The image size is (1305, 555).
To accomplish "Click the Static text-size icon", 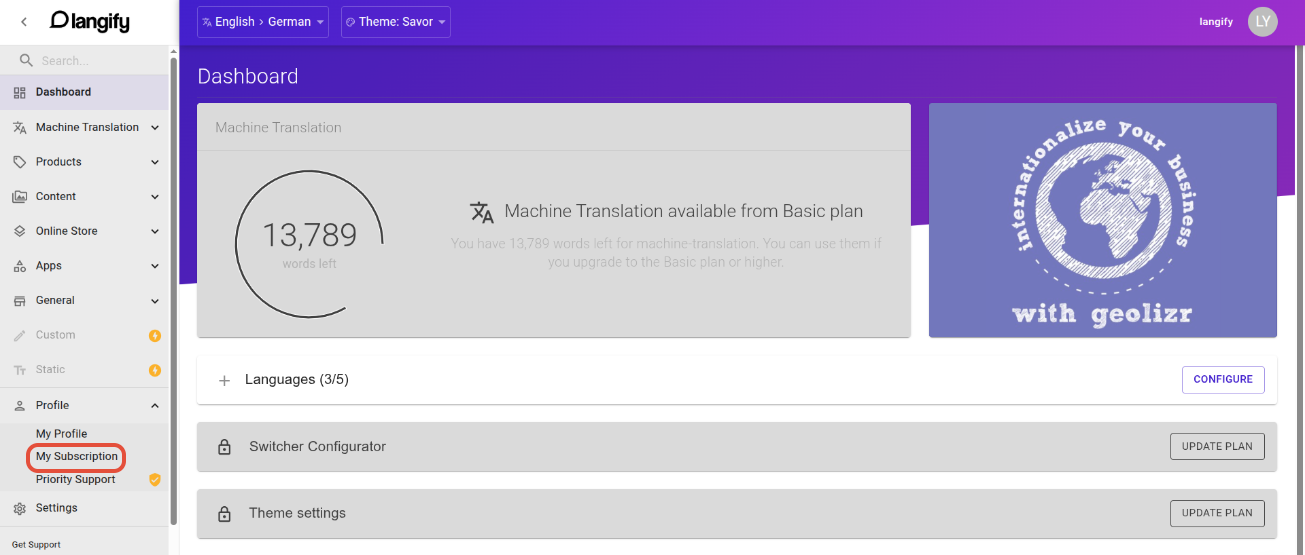I will point(19,370).
